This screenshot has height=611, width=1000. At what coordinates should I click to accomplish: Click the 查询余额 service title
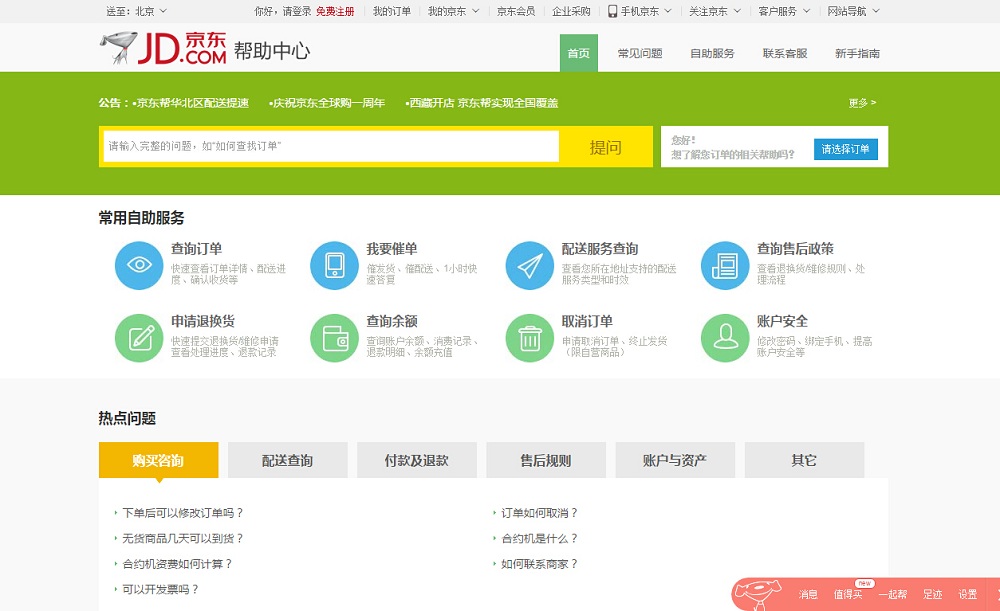point(392,321)
